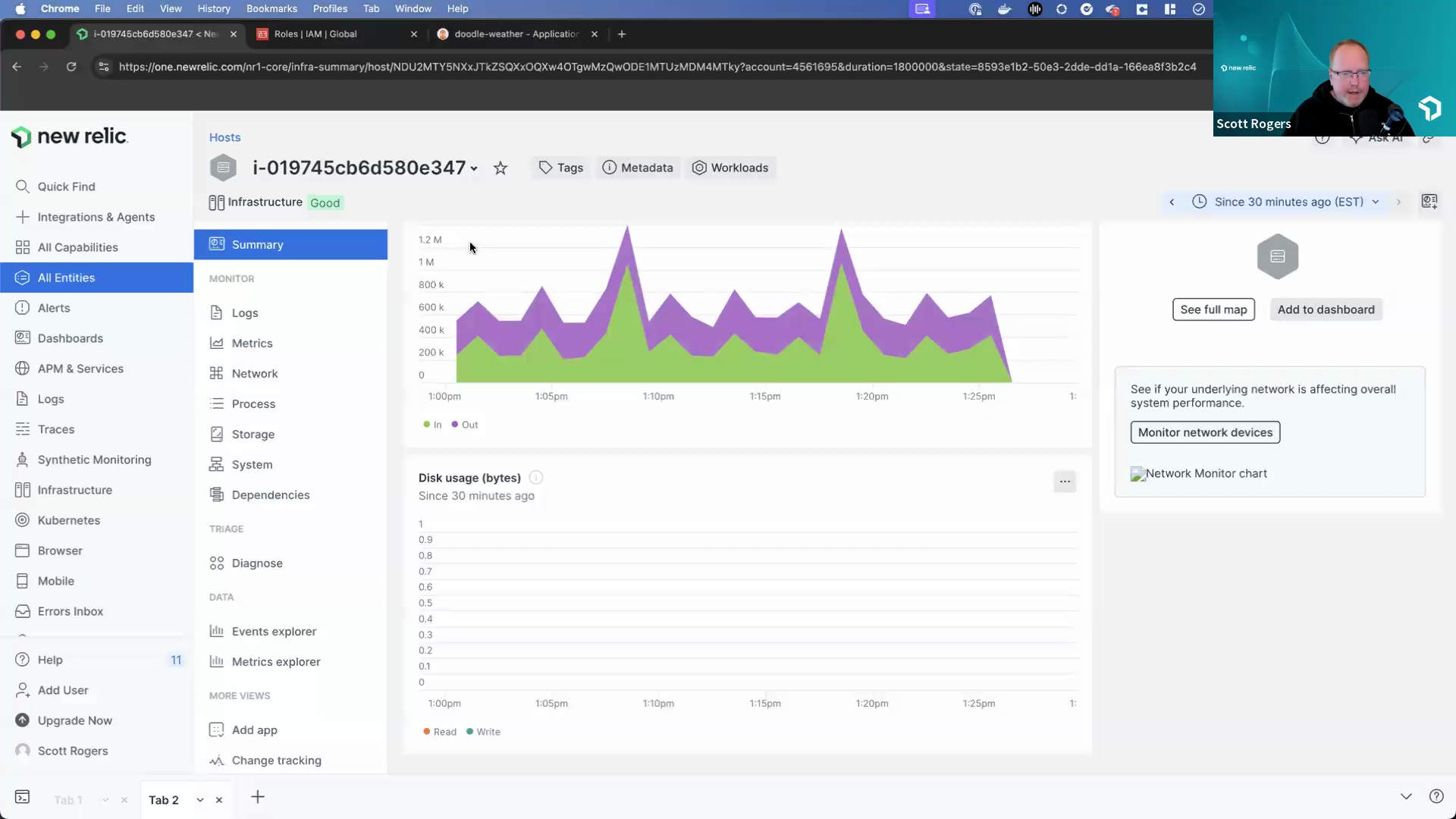The image size is (1456, 819).
Task: Open Storage view
Action: coord(253,435)
